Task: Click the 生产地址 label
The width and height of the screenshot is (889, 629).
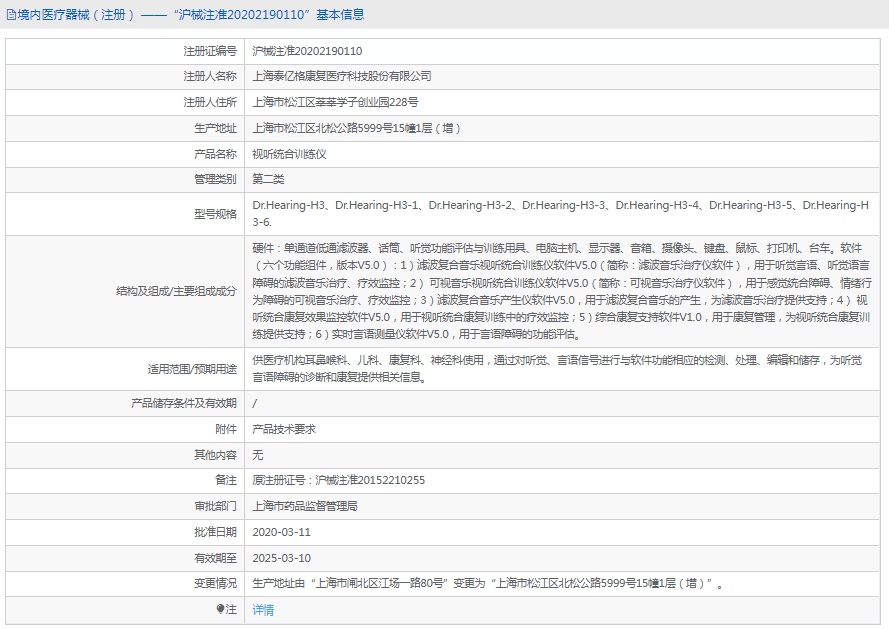Action: click(x=215, y=128)
